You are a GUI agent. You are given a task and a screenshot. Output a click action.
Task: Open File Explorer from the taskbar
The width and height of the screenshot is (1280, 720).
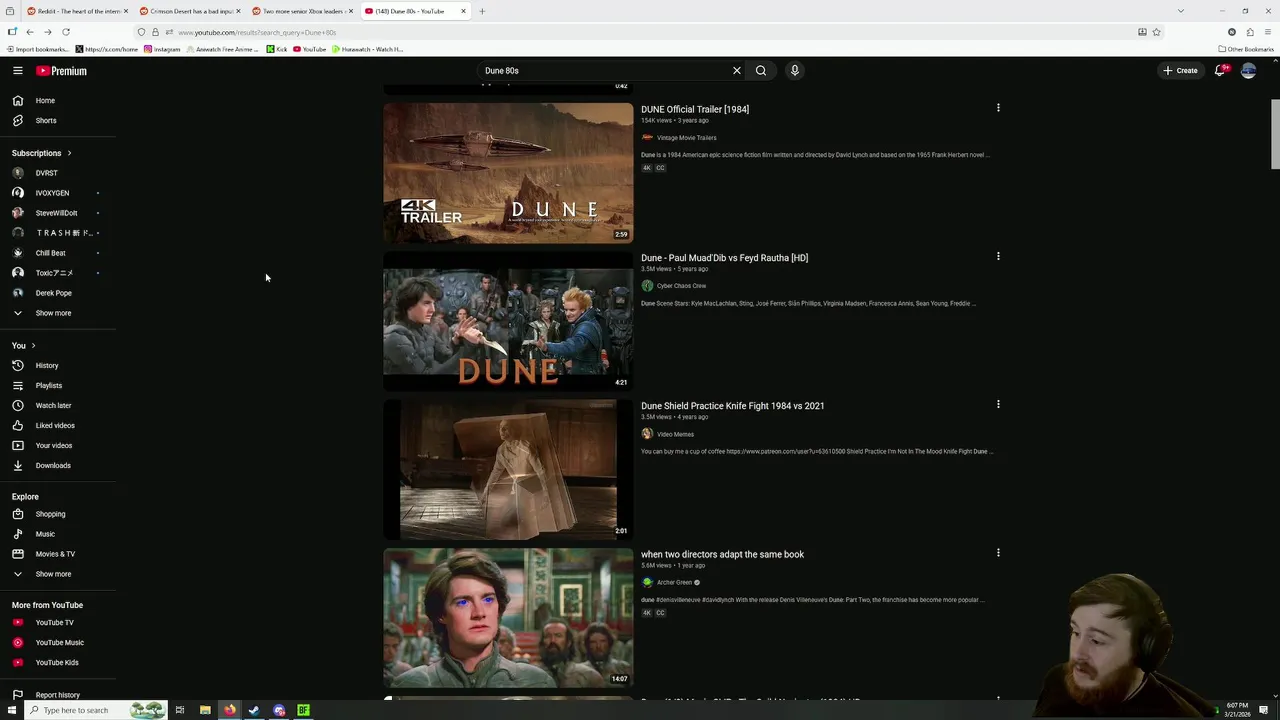tap(205, 710)
